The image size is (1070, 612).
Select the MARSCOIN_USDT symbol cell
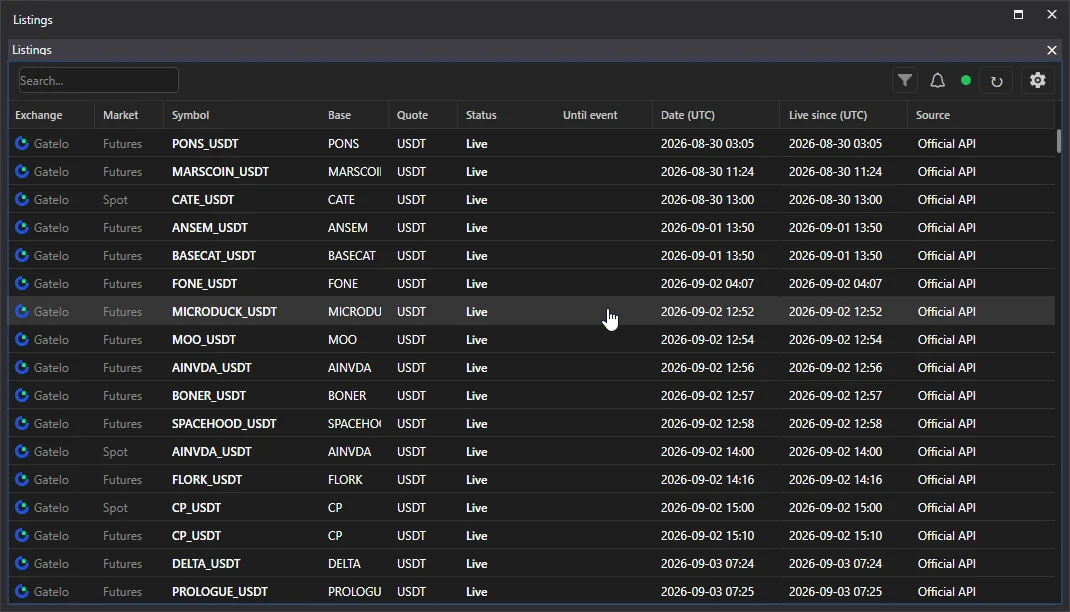click(220, 171)
